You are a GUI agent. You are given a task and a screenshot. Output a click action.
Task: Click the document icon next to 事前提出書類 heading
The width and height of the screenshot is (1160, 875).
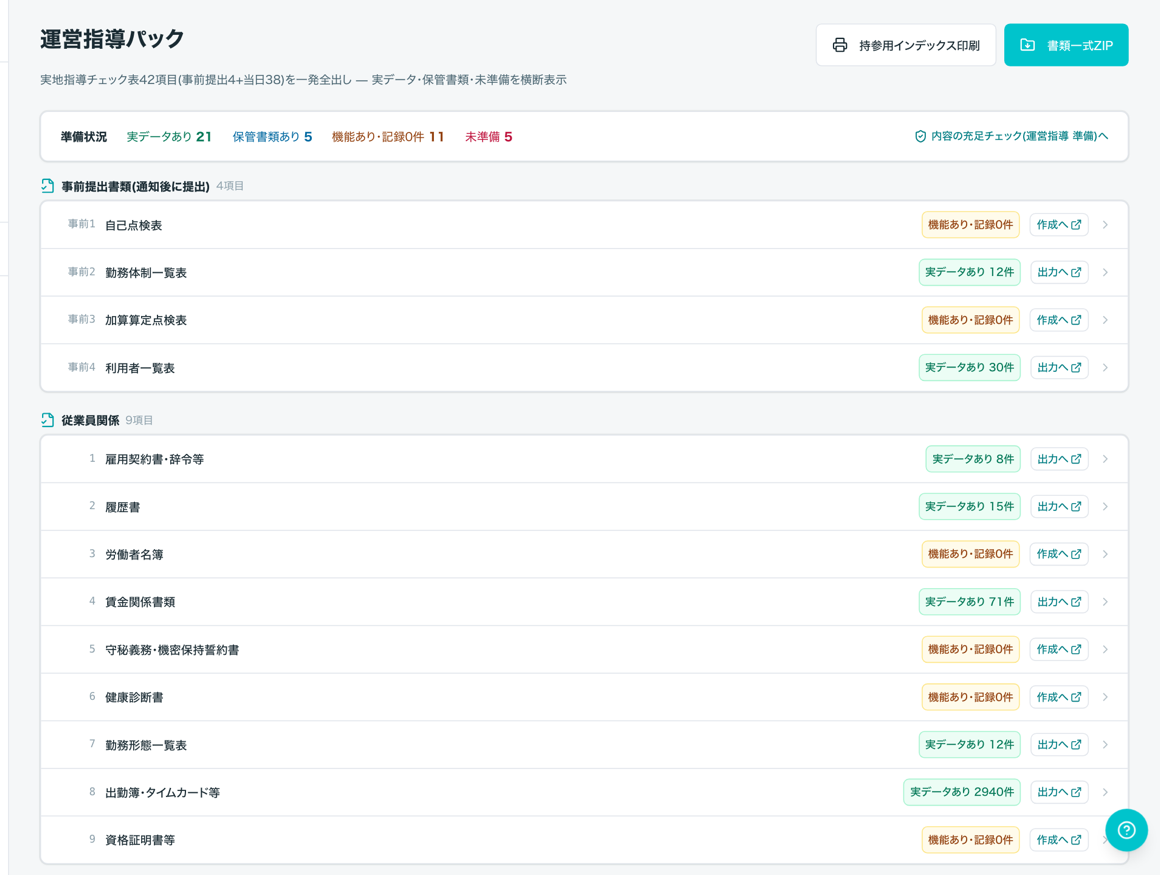coord(47,186)
